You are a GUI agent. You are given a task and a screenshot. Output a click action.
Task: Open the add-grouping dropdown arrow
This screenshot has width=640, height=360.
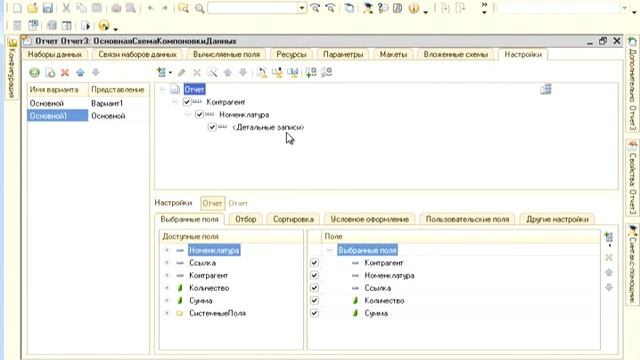[170, 73]
